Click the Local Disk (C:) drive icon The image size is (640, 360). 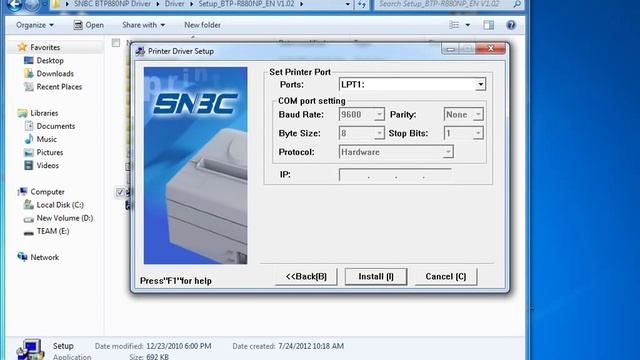29,205
